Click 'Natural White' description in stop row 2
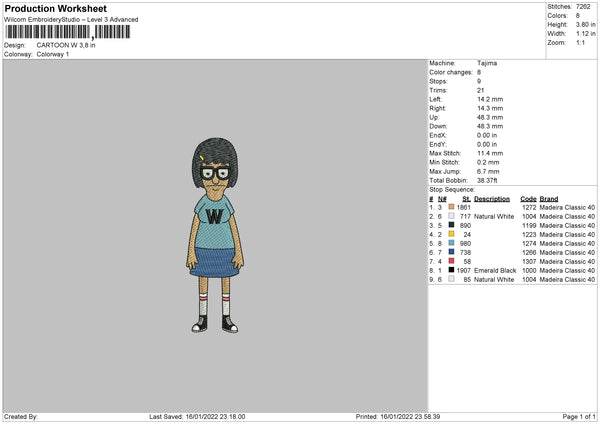 tap(494, 217)
